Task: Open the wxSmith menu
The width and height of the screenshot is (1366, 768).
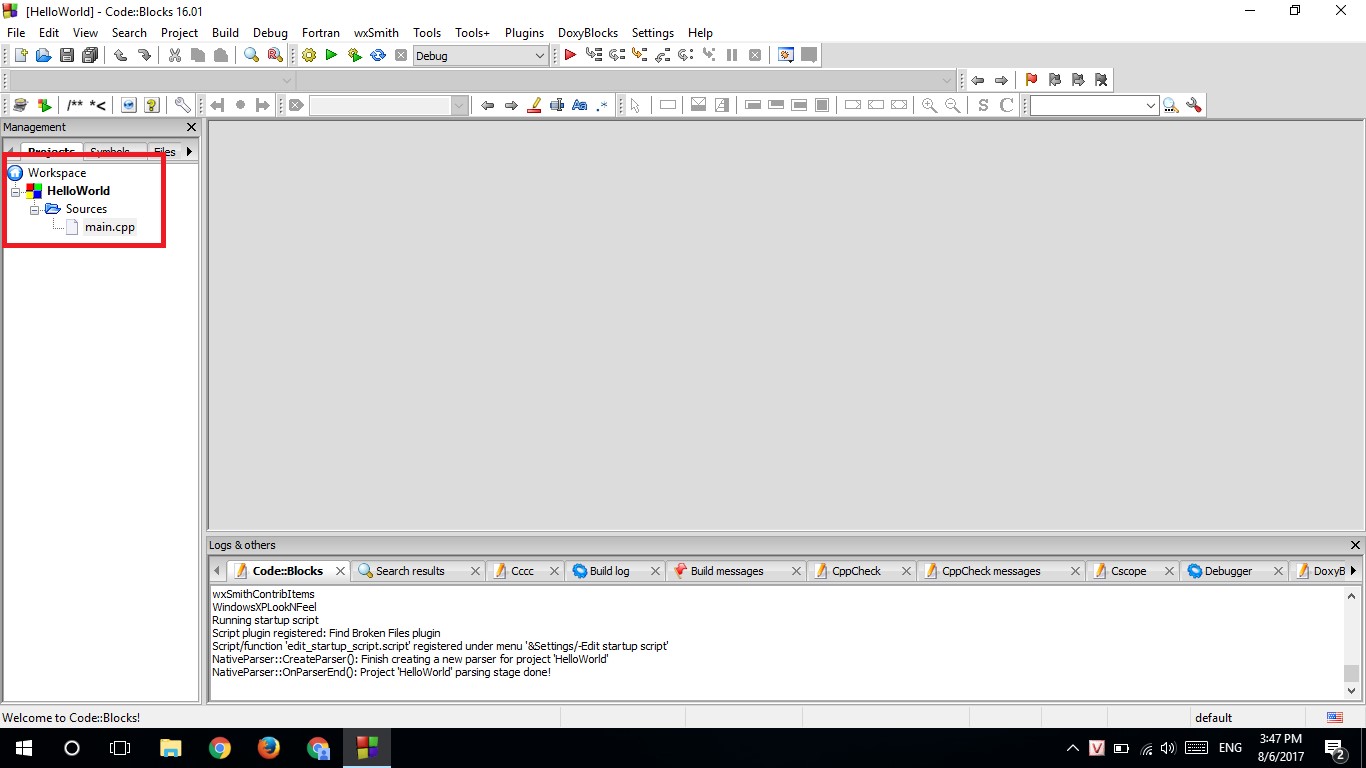Action: 376,33
